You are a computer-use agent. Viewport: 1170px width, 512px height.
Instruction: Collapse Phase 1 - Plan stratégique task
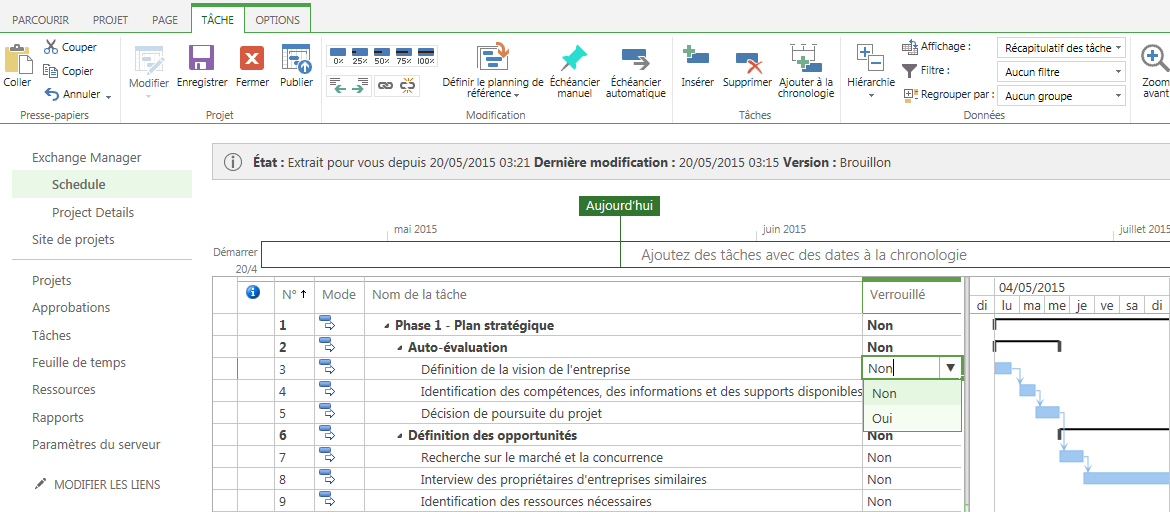pos(387,326)
